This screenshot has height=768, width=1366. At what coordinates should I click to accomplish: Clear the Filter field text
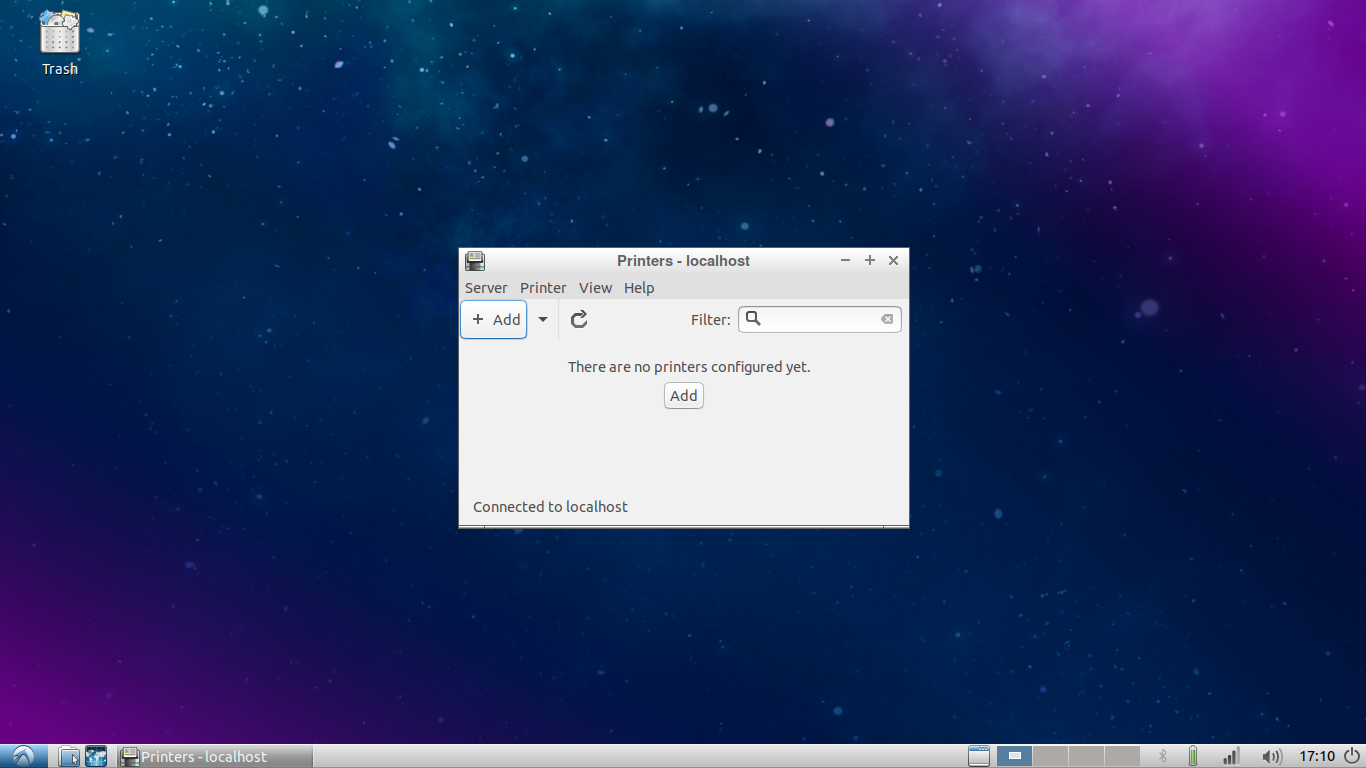point(887,320)
